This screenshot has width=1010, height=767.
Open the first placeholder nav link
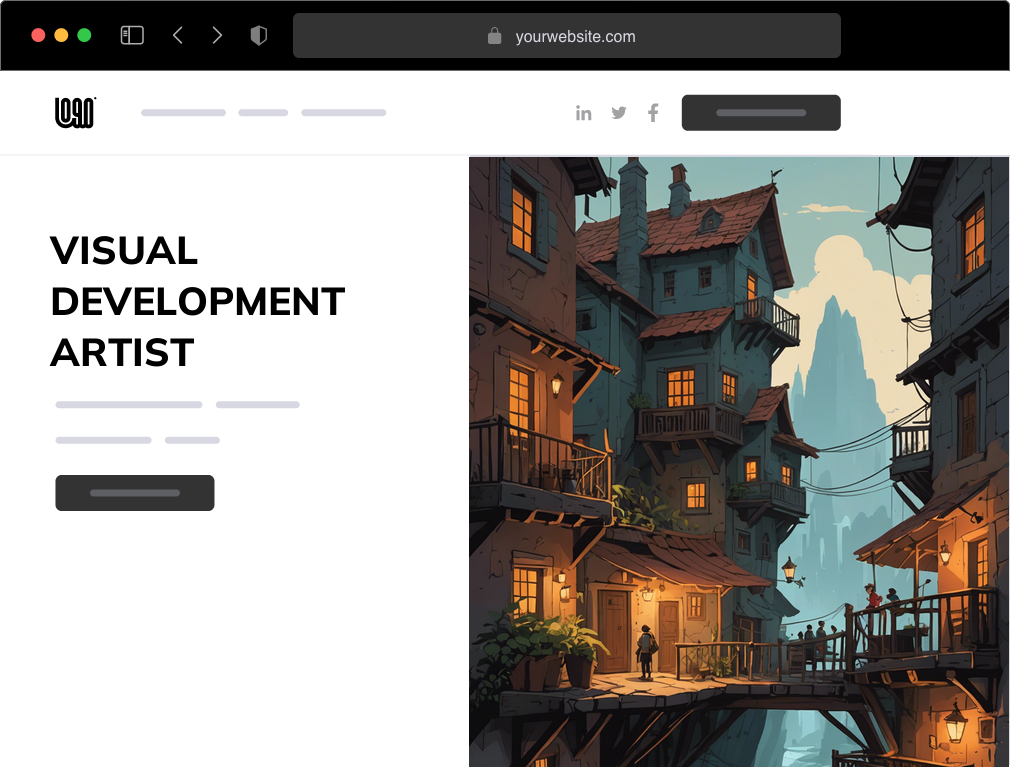[x=184, y=113]
